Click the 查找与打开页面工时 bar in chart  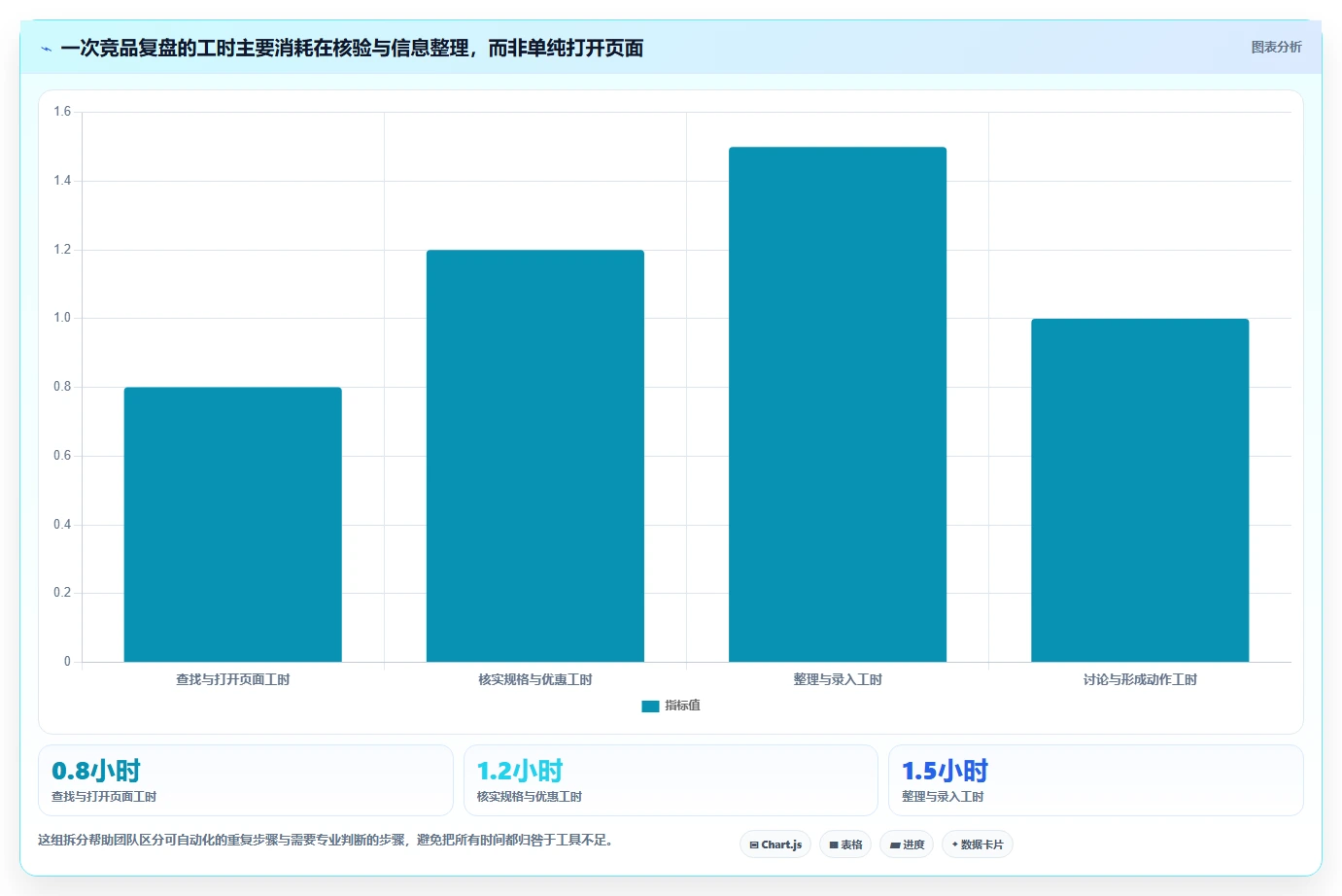232,525
